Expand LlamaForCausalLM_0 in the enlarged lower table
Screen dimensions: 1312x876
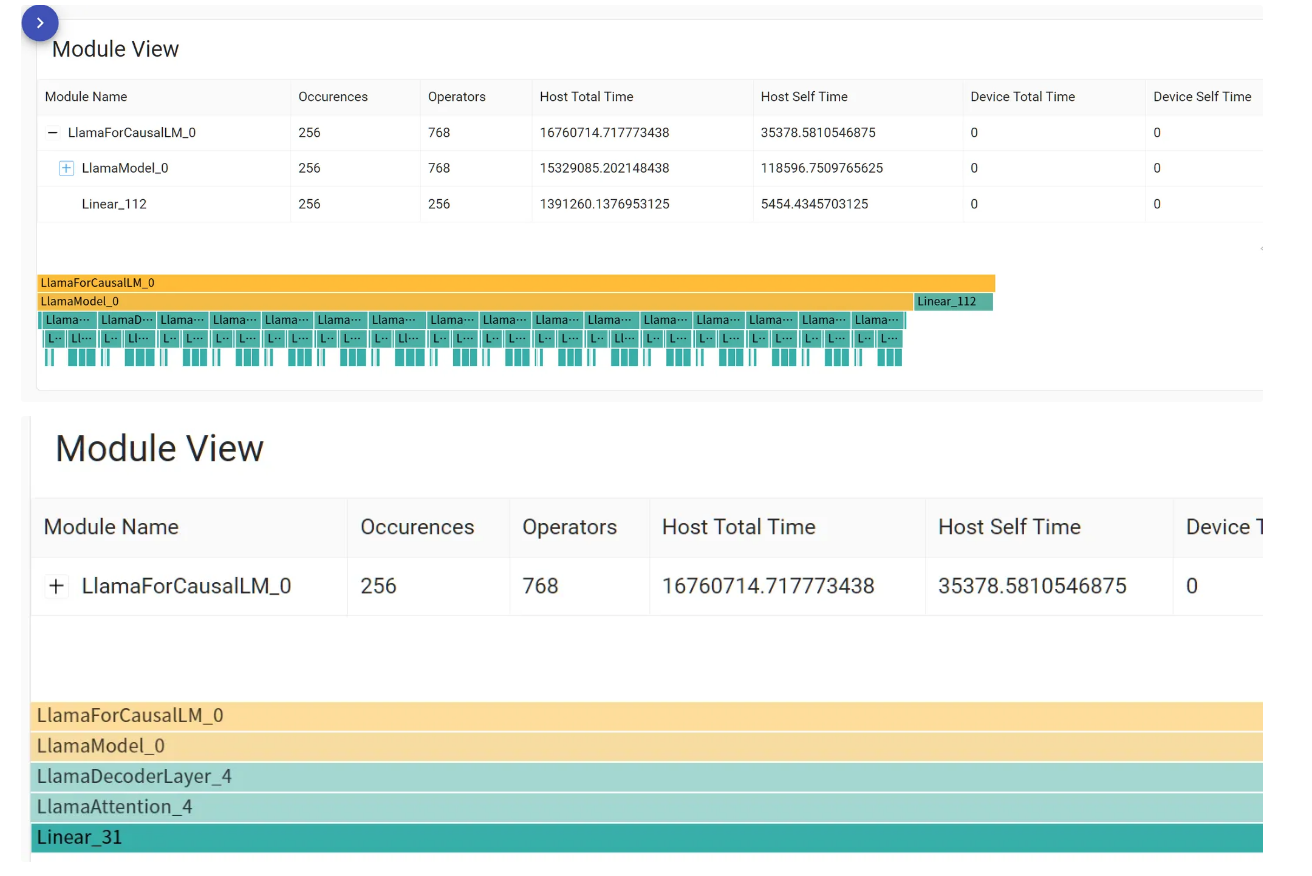(x=57, y=586)
